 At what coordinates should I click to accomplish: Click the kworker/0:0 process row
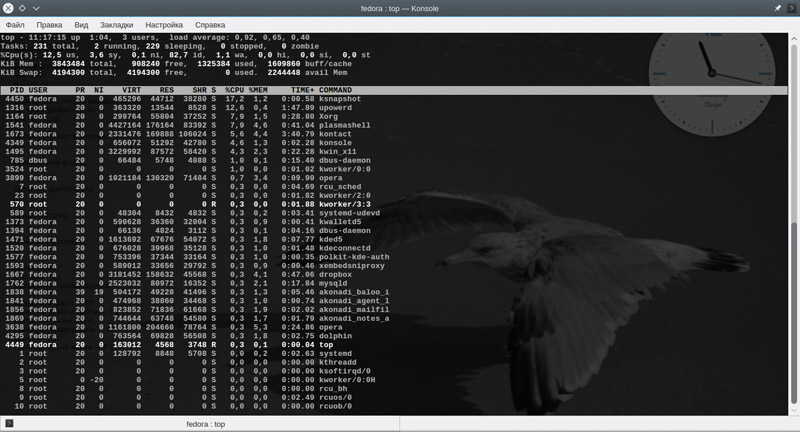[188, 169]
